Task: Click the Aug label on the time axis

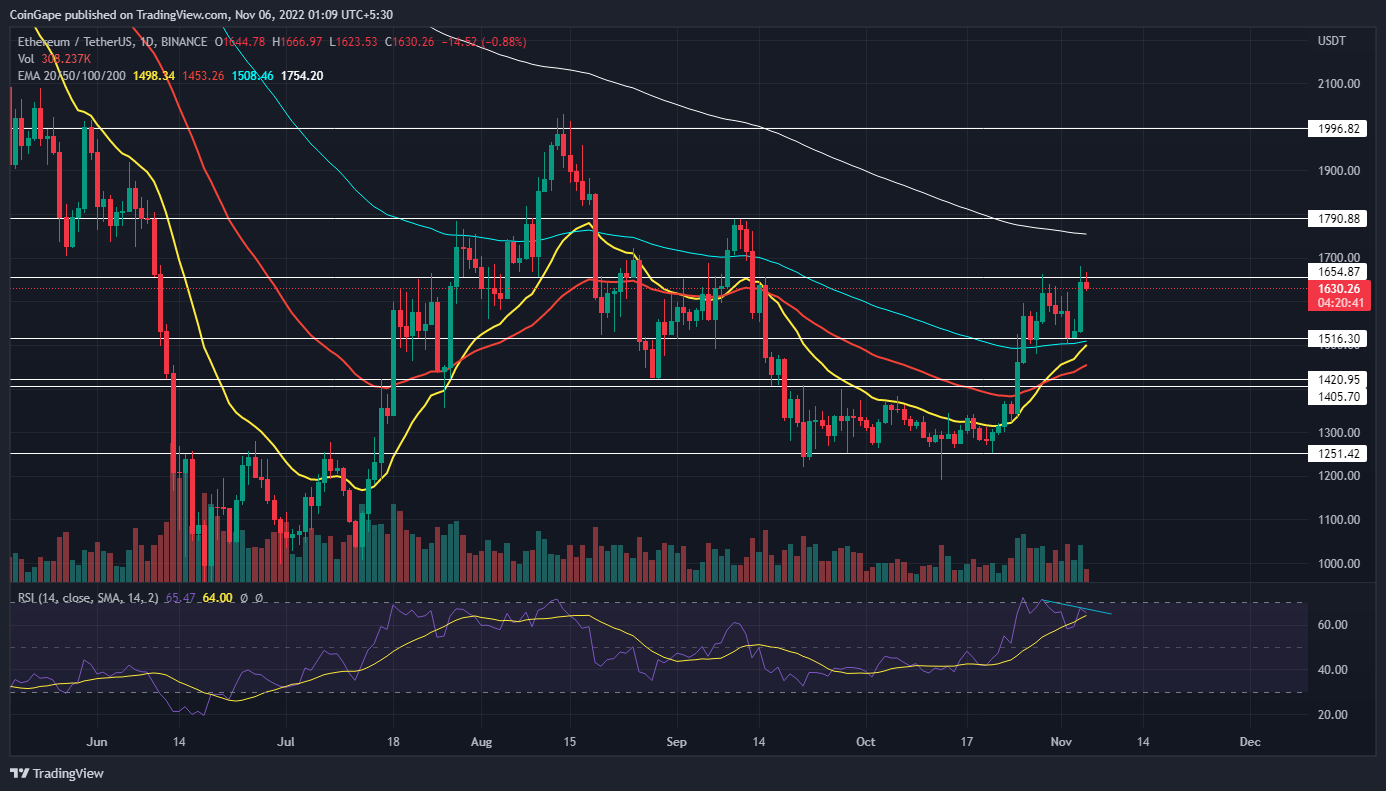Action: click(x=481, y=741)
